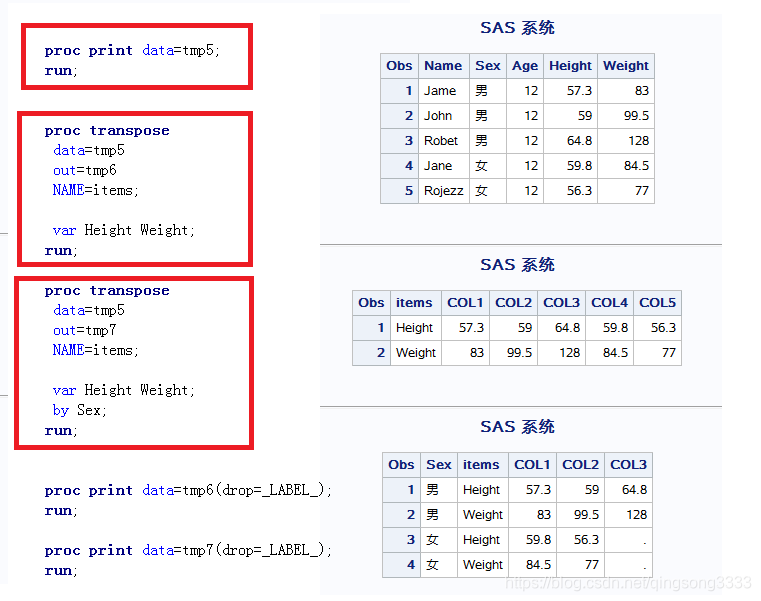Click "Sex" header beside the items header
Screen dimensions: 761x601
439,465
